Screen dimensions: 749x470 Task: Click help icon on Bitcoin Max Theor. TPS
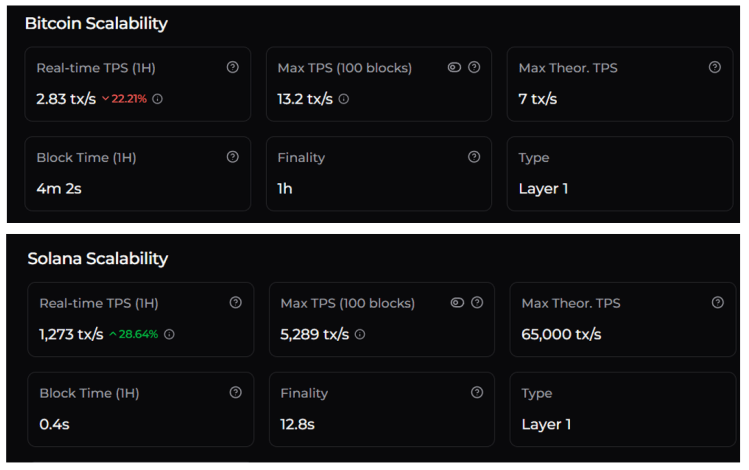tap(714, 67)
